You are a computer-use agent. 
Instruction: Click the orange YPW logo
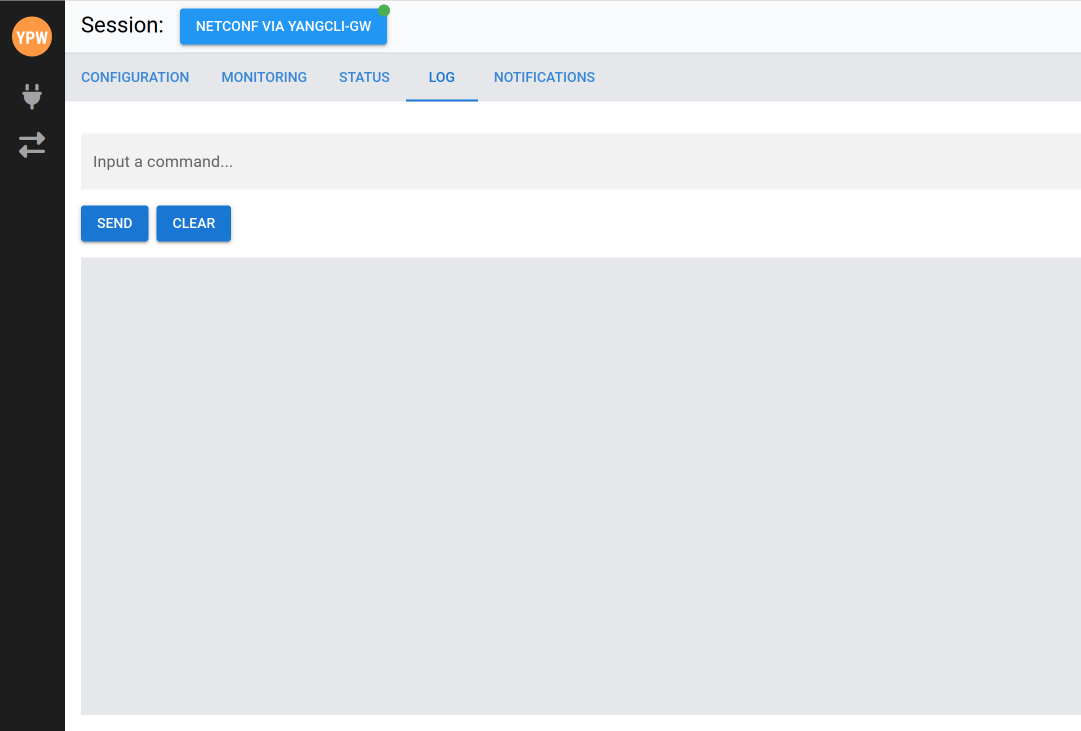tap(32, 37)
